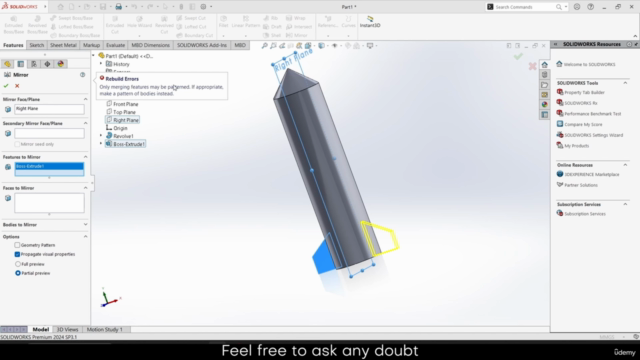Click the Home icon in the top toolbar

pos(60,7)
